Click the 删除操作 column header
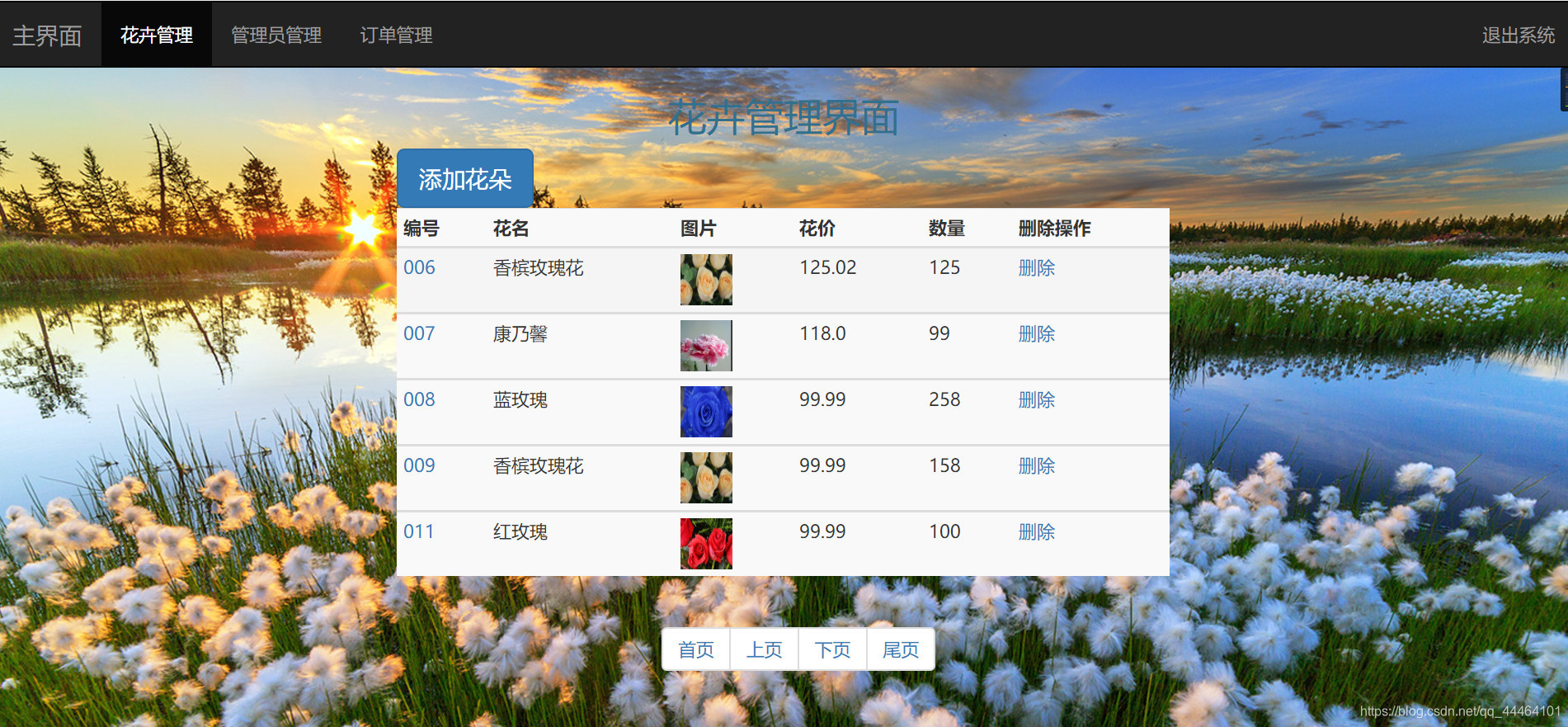Image resolution: width=1568 pixels, height=727 pixels. coord(1055,229)
